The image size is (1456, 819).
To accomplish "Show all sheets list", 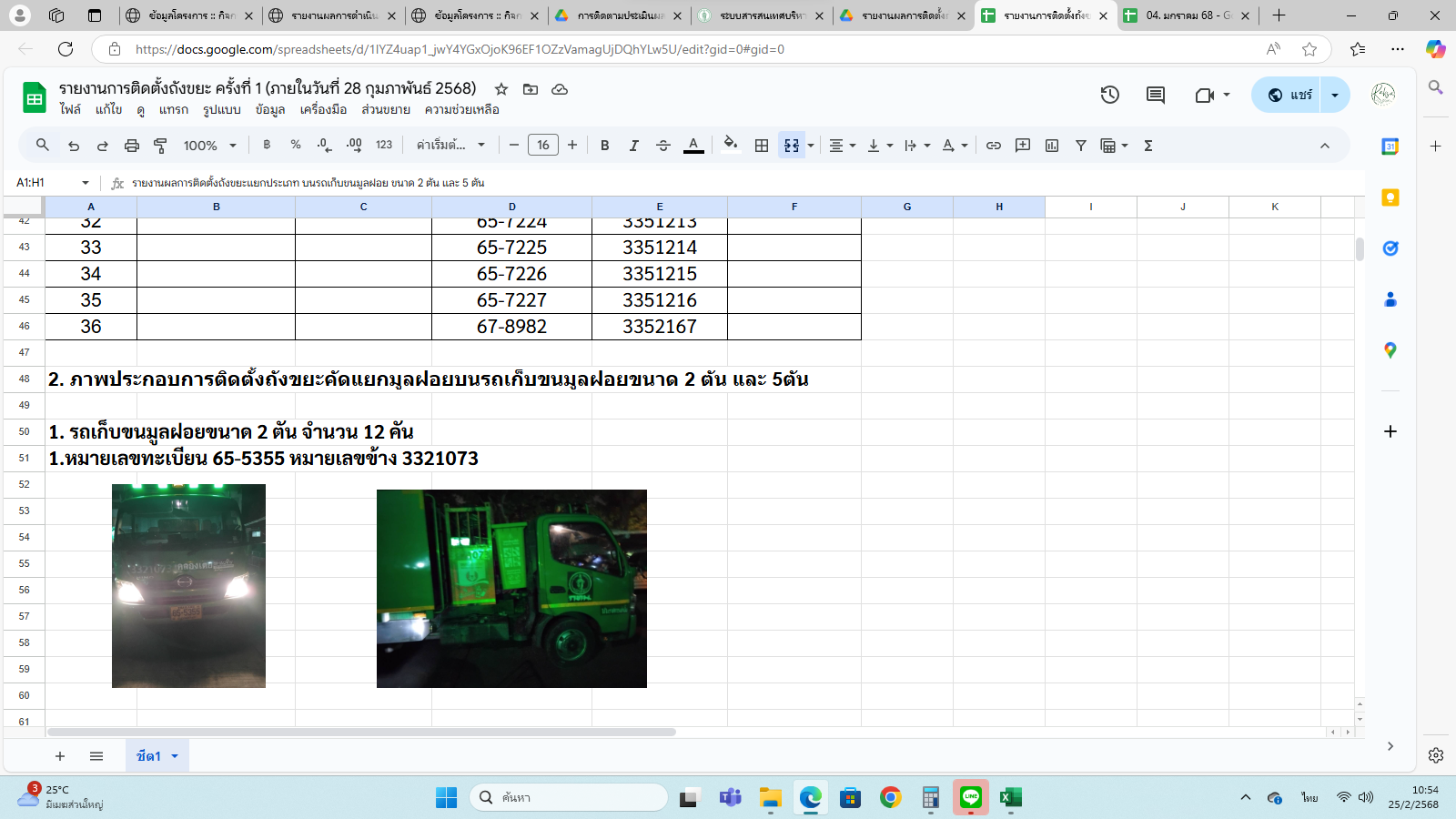I will click(96, 756).
